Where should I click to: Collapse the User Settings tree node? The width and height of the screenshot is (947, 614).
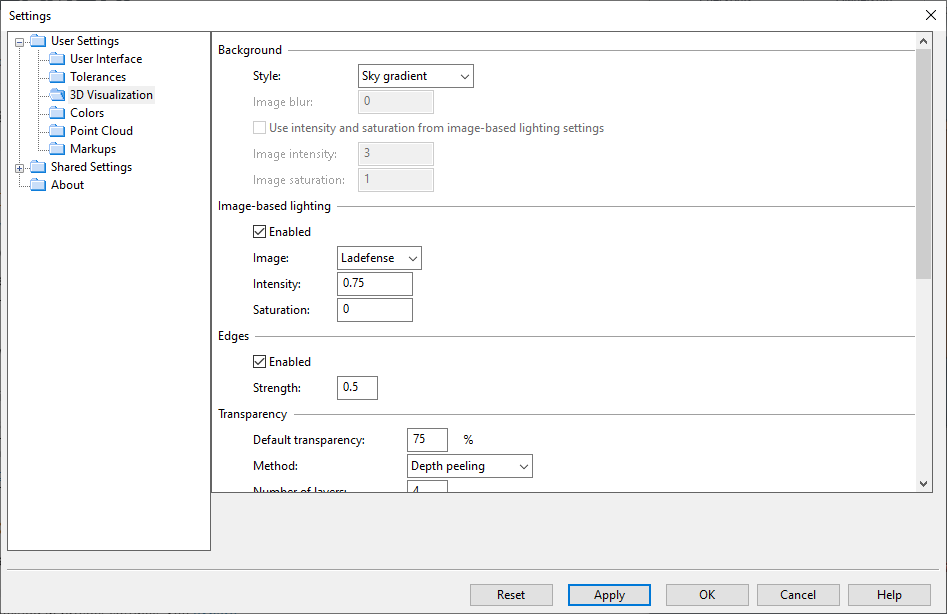click(x=20, y=42)
